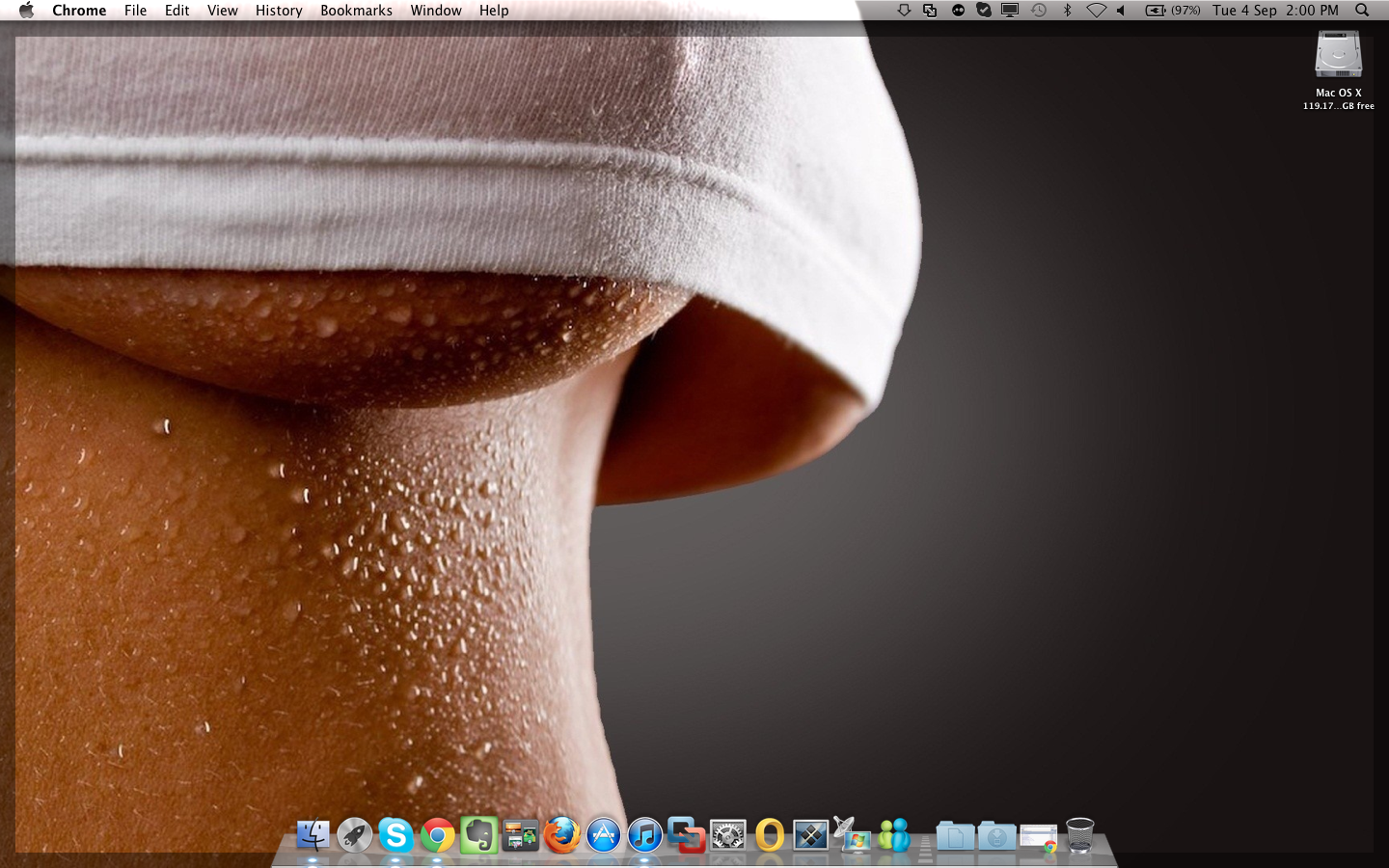Open the Apple menu
The image size is (1389, 868).
click(x=26, y=10)
